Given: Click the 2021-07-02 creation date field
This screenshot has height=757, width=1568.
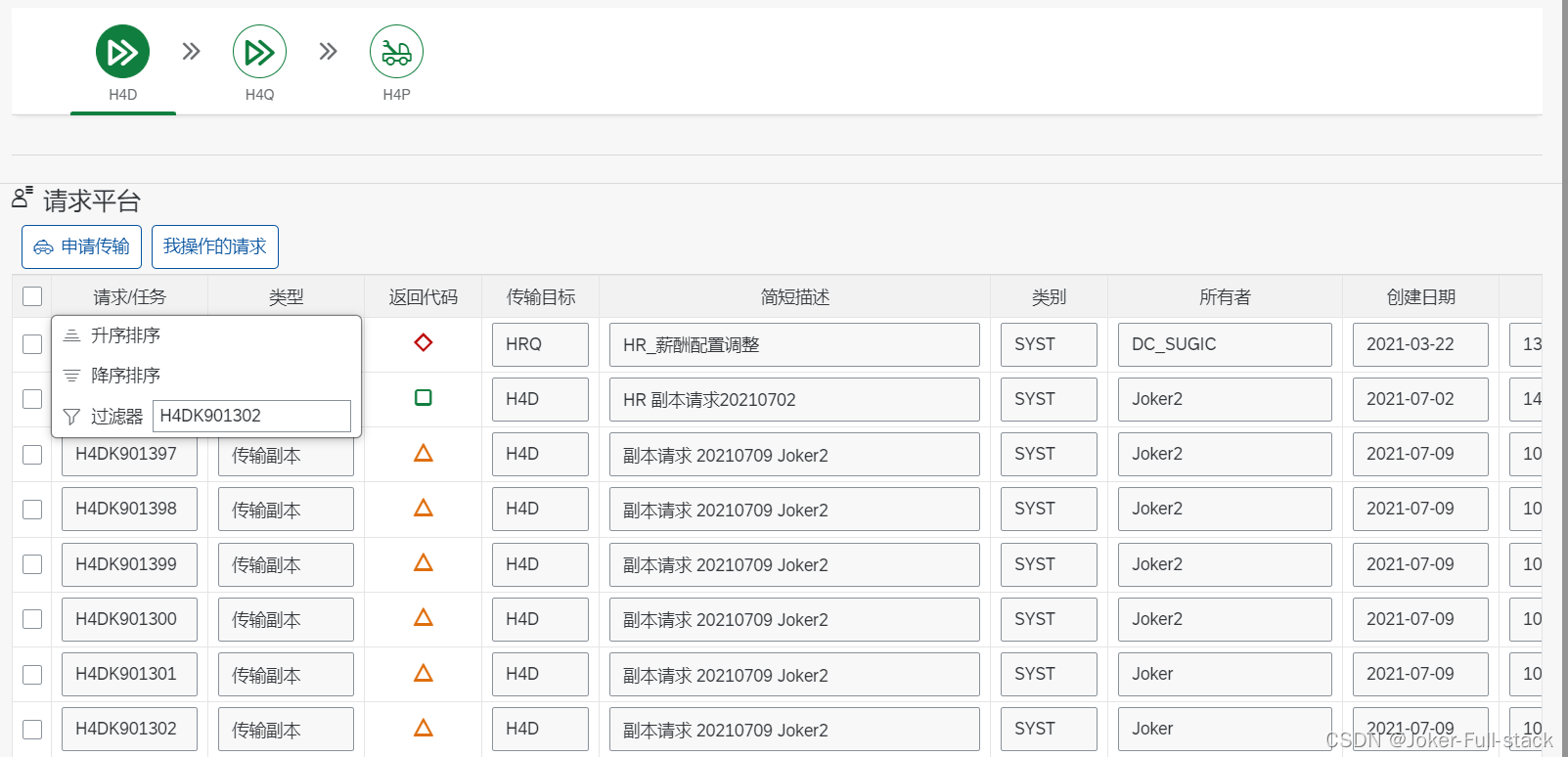Looking at the screenshot, I should point(1420,399).
